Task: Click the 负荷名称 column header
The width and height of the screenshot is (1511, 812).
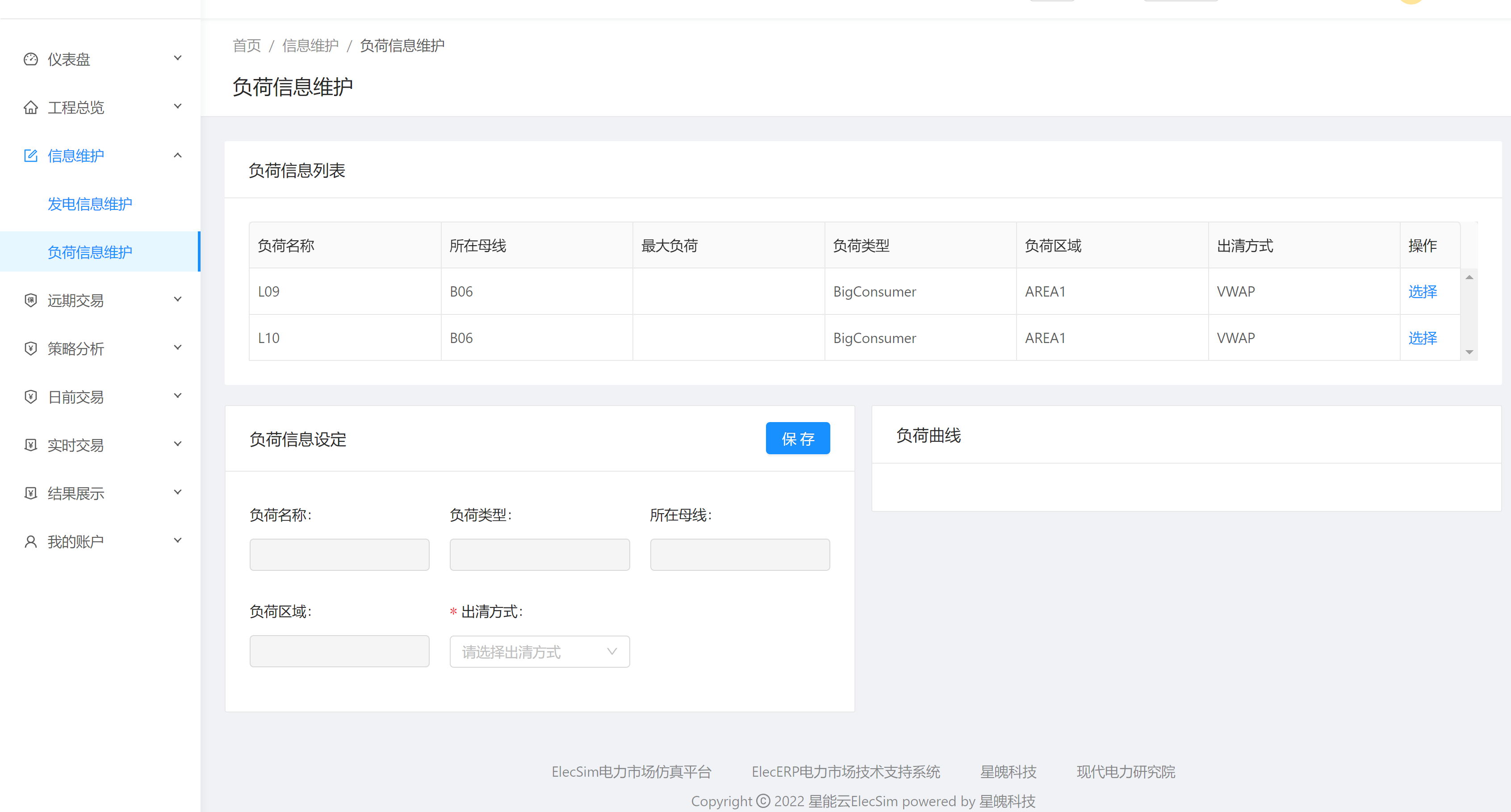Action: coord(345,245)
